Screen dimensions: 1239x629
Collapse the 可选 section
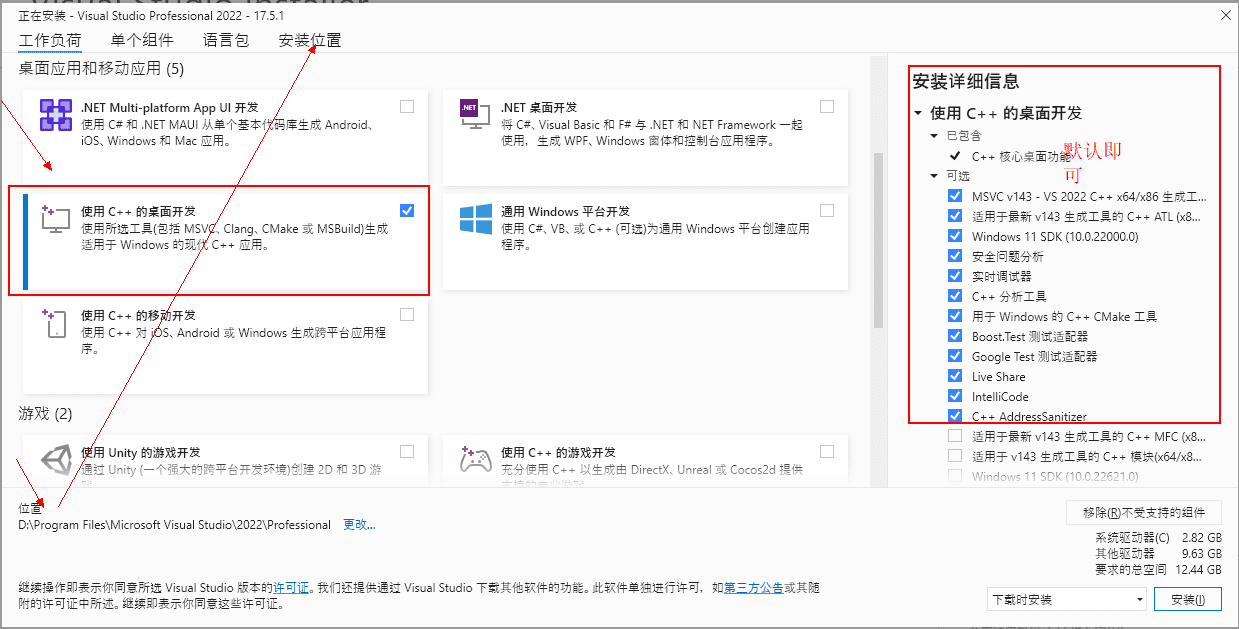[935, 175]
